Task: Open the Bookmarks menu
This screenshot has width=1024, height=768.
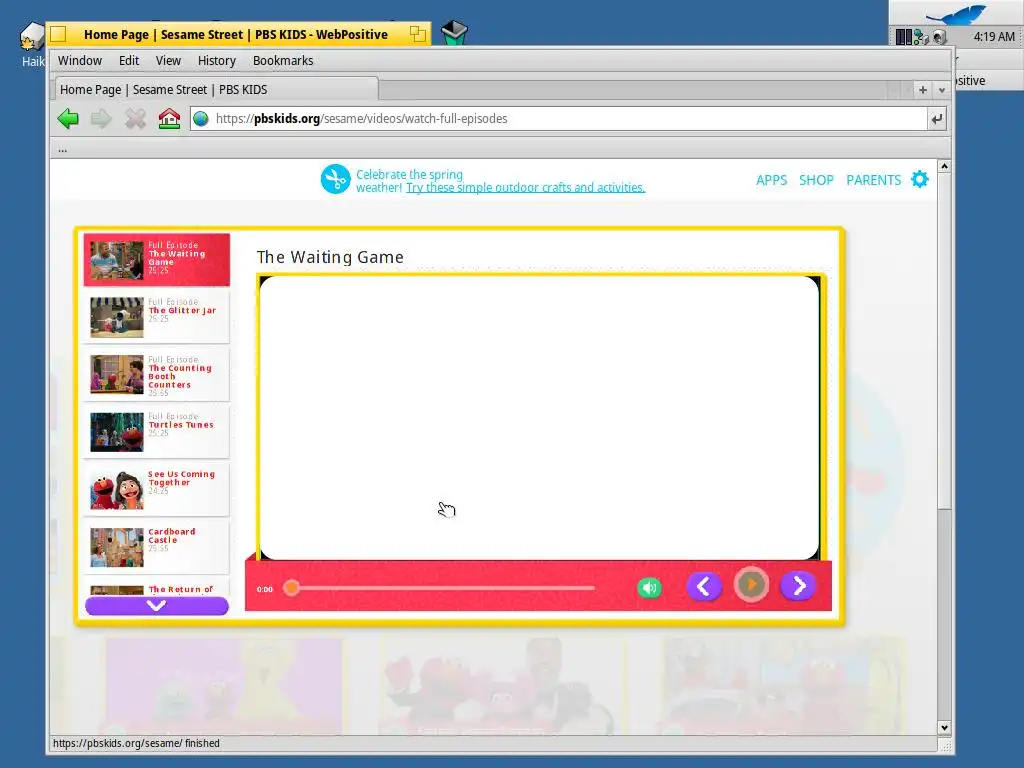Action: click(x=283, y=61)
